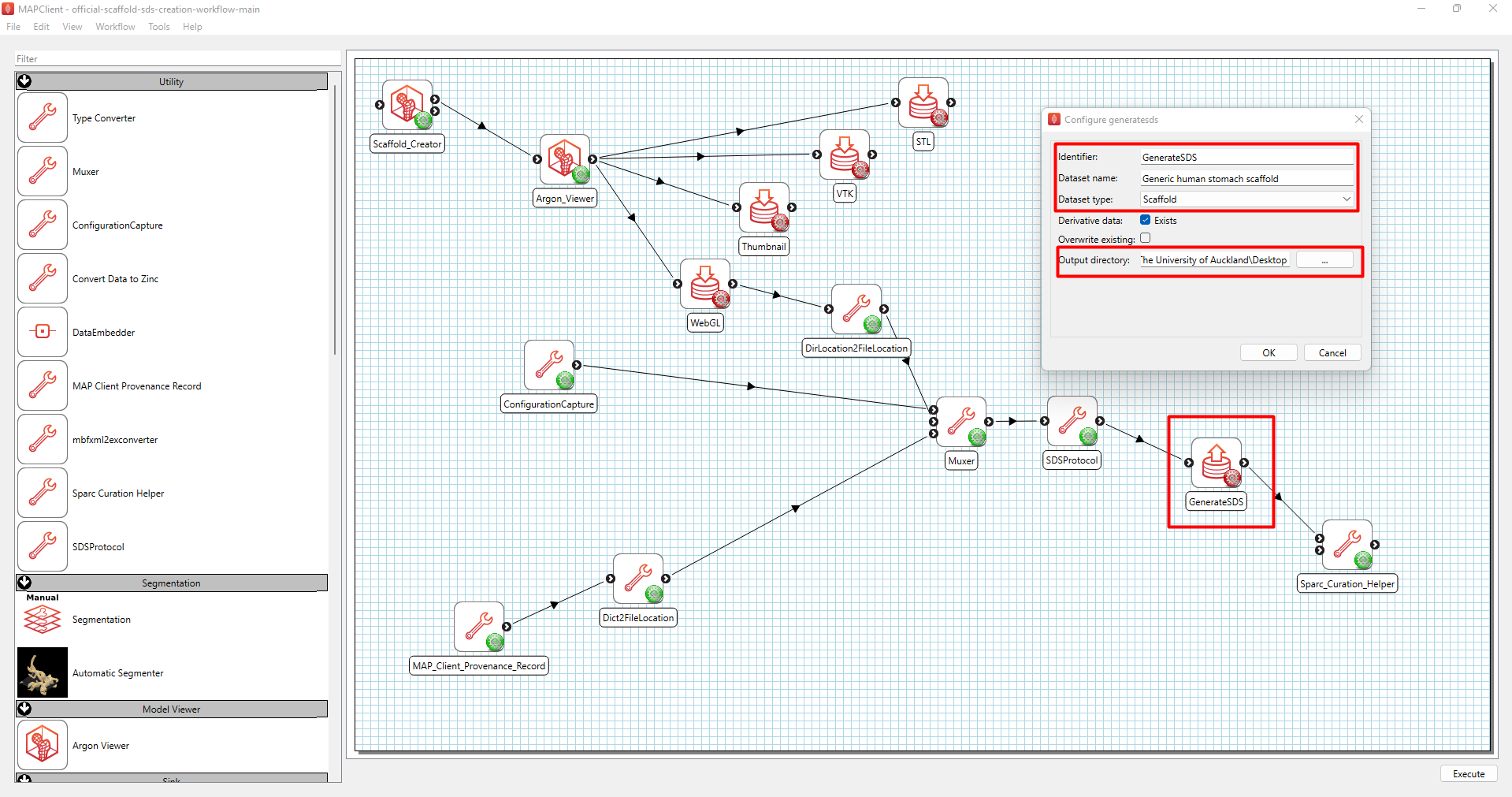The image size is (1512, 797).
Task: Select the mbfxml2exconverter step icon
Action: [43, 439]
